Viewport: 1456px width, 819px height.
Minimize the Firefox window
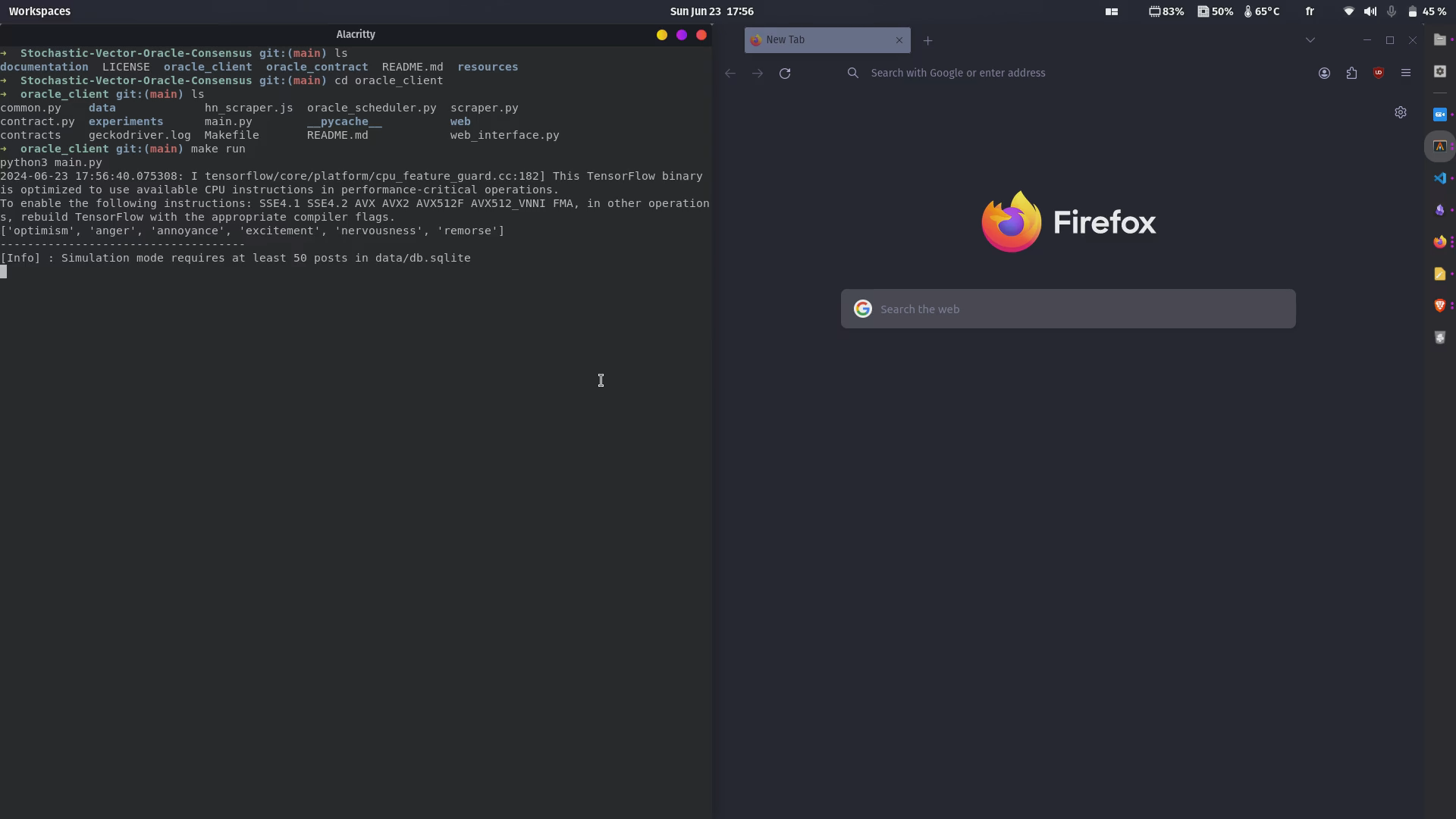coord(1367,40)
